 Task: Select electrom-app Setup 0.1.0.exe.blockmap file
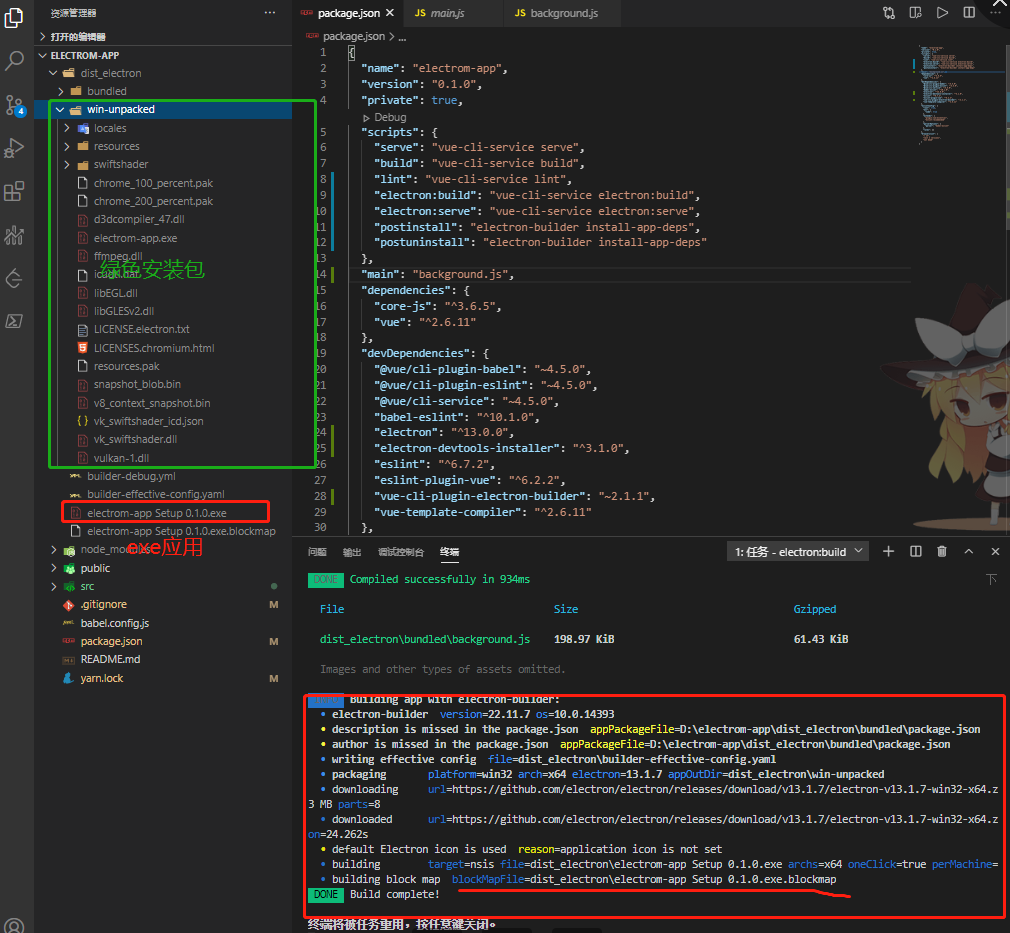click(x=164, y=531)
